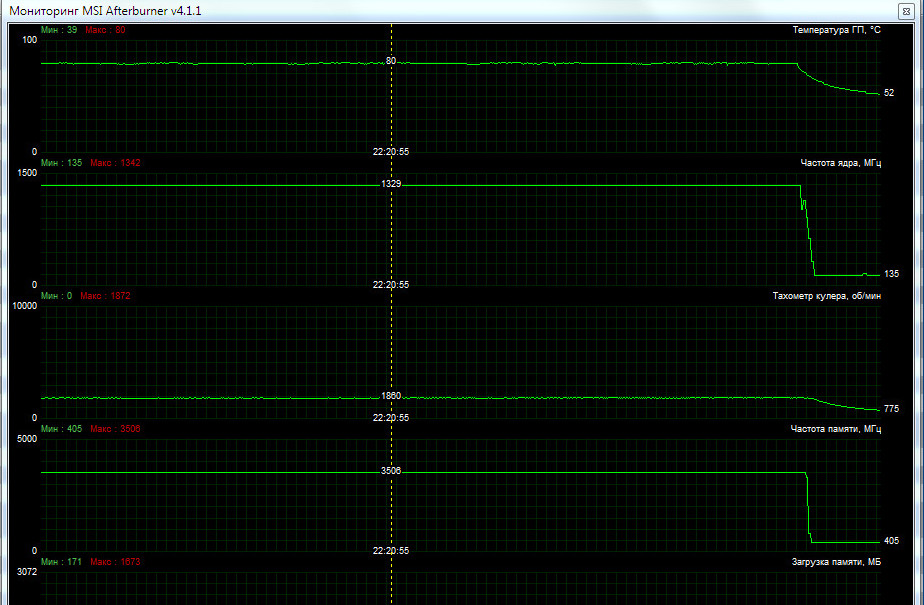Select the 'Загрузка памяти, МБ' graph label

[x=836, y=563]
